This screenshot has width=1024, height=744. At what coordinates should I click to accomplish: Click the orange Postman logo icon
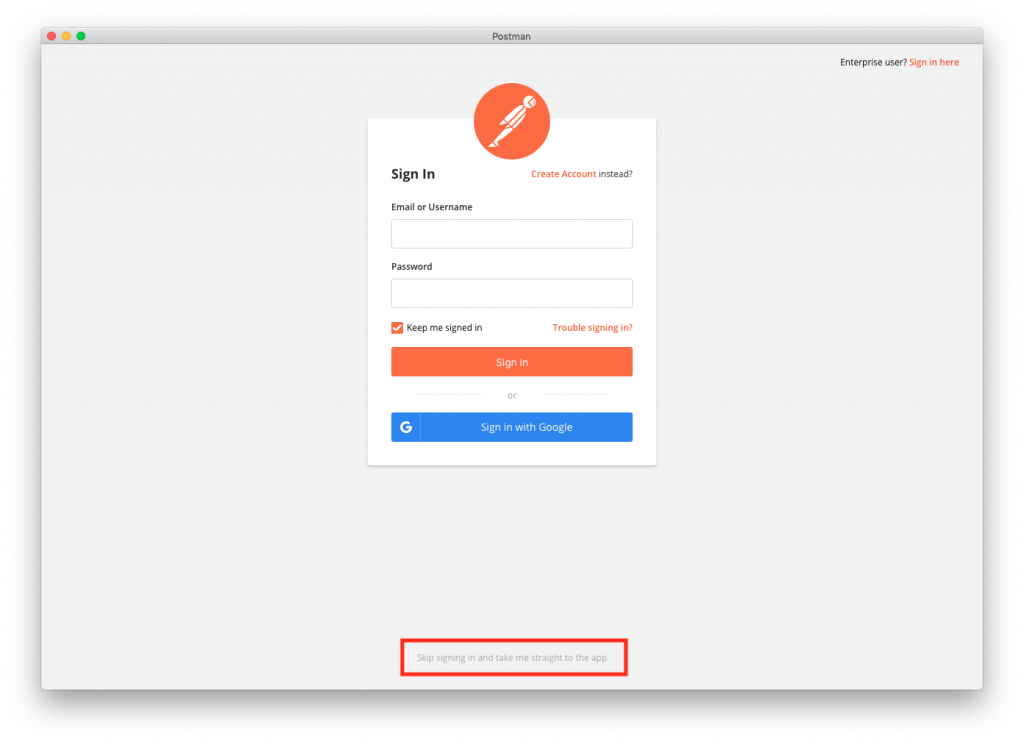point(511,121)
